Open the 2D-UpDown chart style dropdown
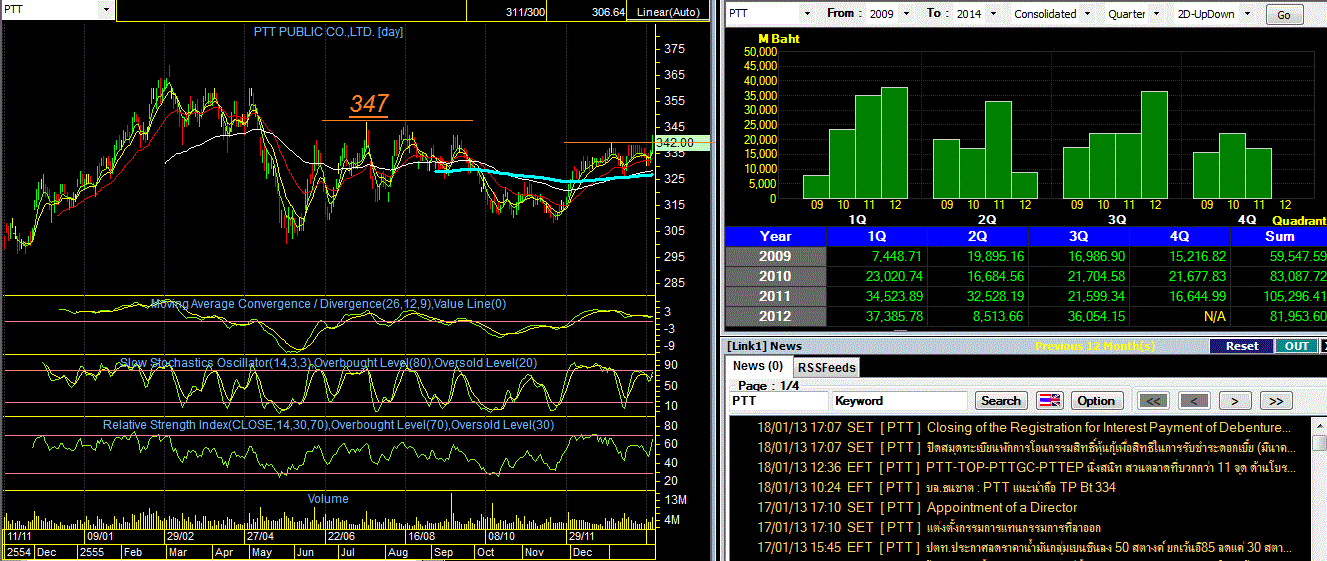The width and height of the screenshot is (1327, 561). [x=1245, y=14]
